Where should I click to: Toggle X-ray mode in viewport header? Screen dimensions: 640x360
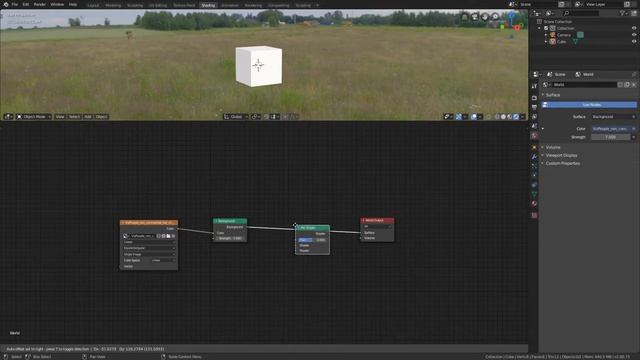(488, 117)
